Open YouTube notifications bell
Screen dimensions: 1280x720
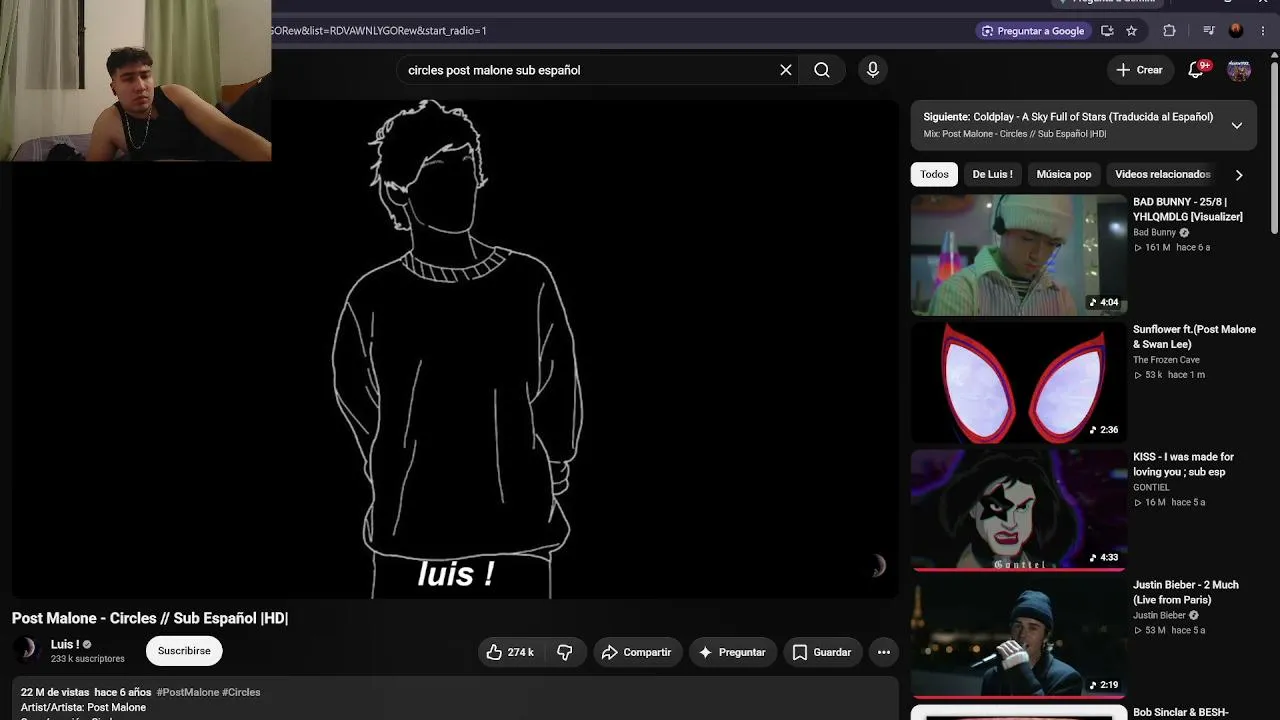click(x=1196, y=70)
